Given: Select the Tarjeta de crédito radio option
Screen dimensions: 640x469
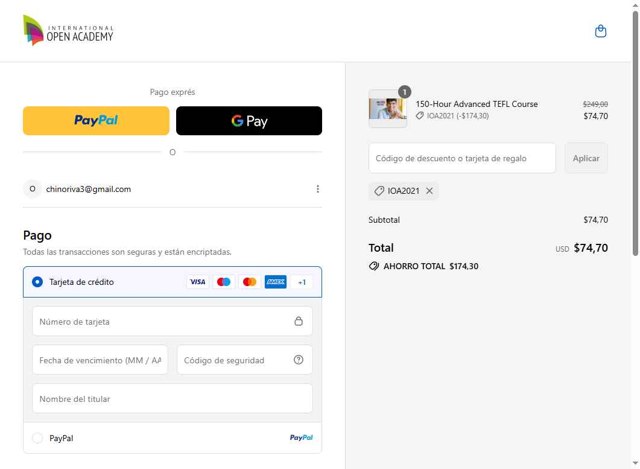Looking at the screenshot, I should (37, 282).
